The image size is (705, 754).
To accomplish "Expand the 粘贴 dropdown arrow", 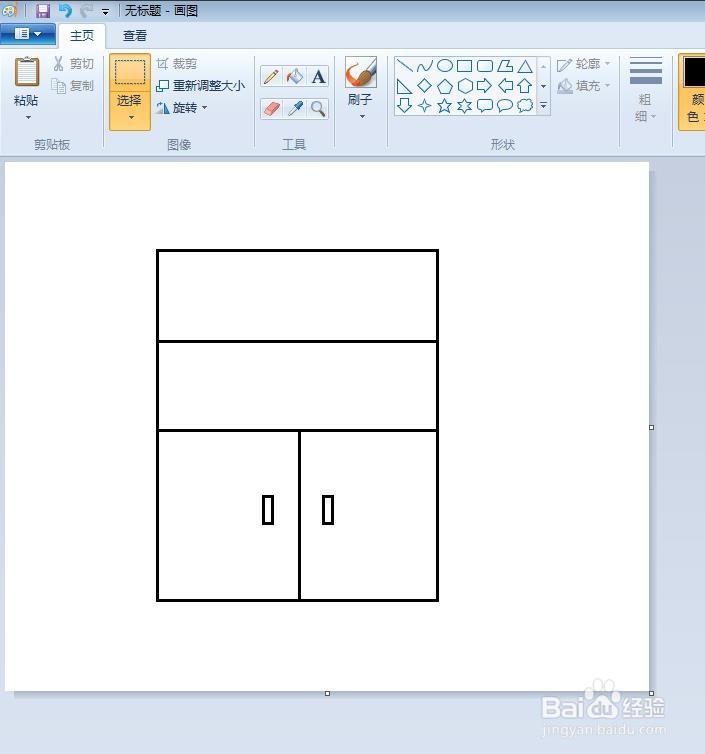I will coord(28,117).
